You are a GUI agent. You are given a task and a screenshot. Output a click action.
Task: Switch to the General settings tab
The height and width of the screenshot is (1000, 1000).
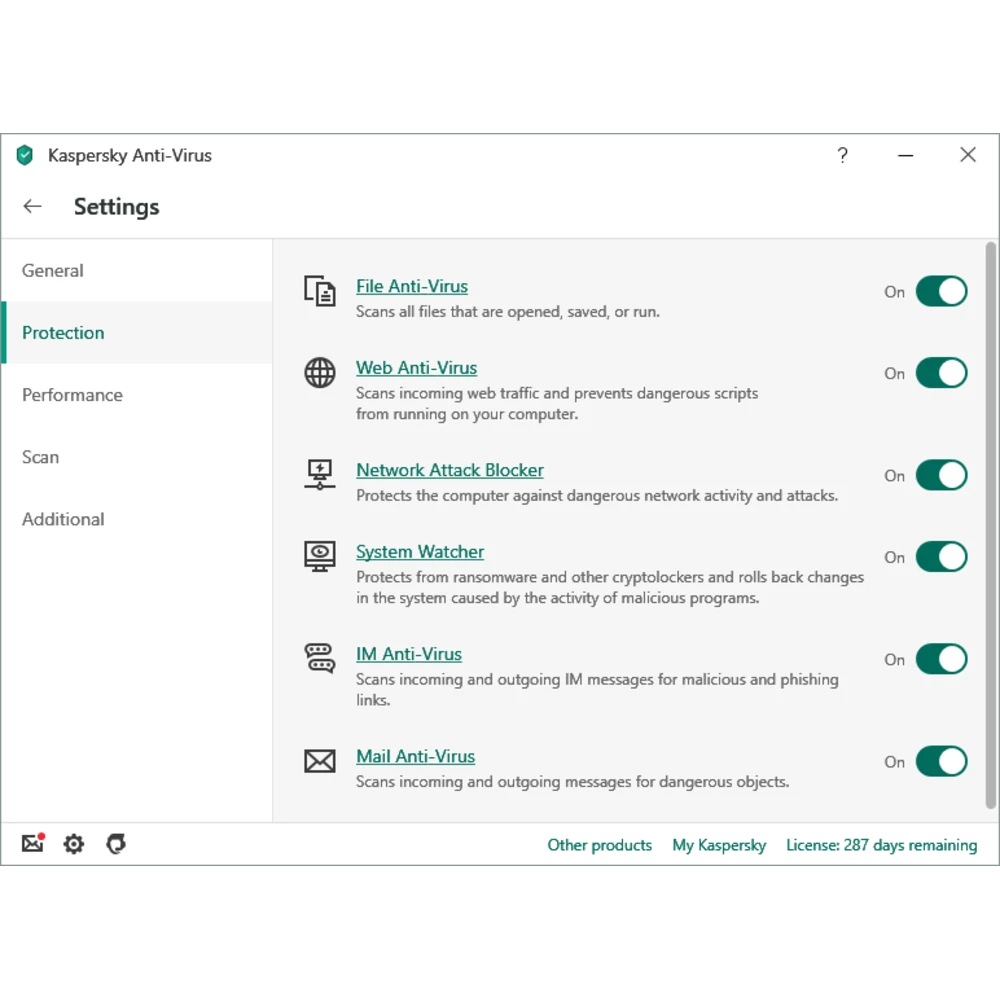[53, 271]
